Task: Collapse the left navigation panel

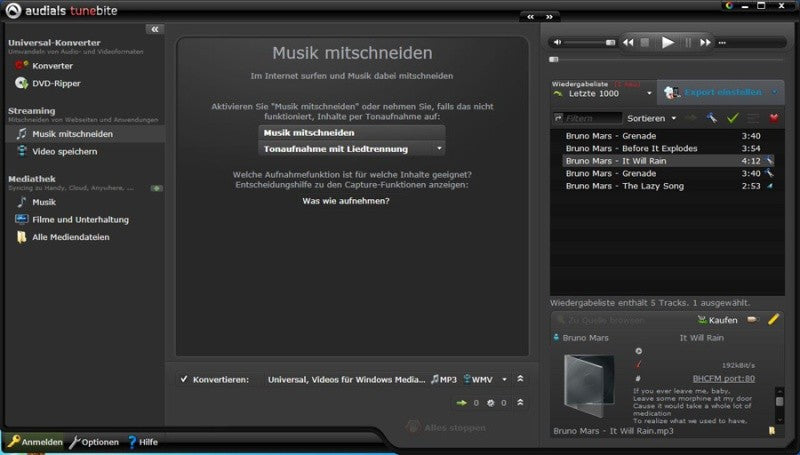Action: coord(155,30)
